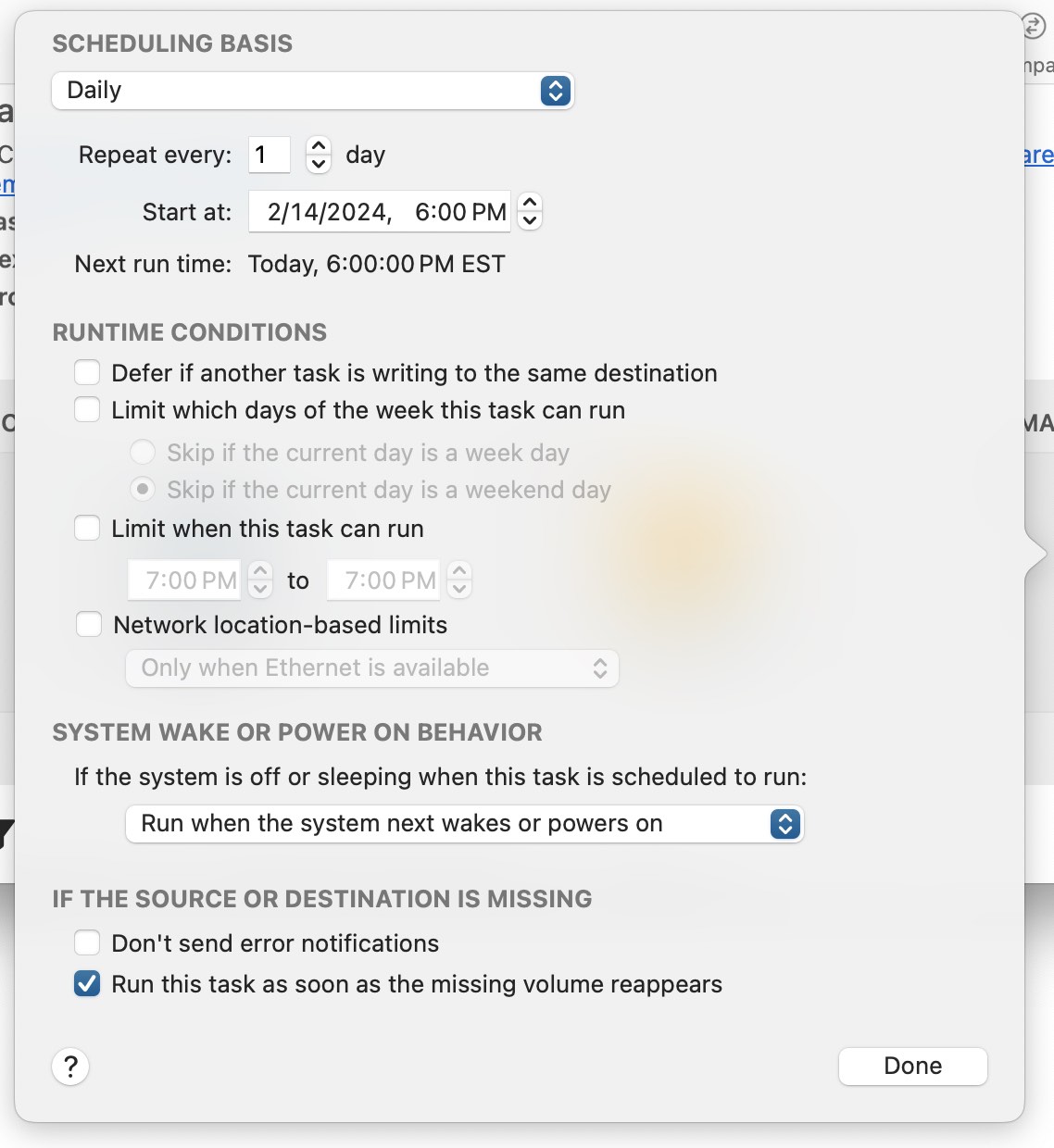This screenshot has height=1148, width=1054.
Task: Select Skip if current day is a week day
Action: 143,452
